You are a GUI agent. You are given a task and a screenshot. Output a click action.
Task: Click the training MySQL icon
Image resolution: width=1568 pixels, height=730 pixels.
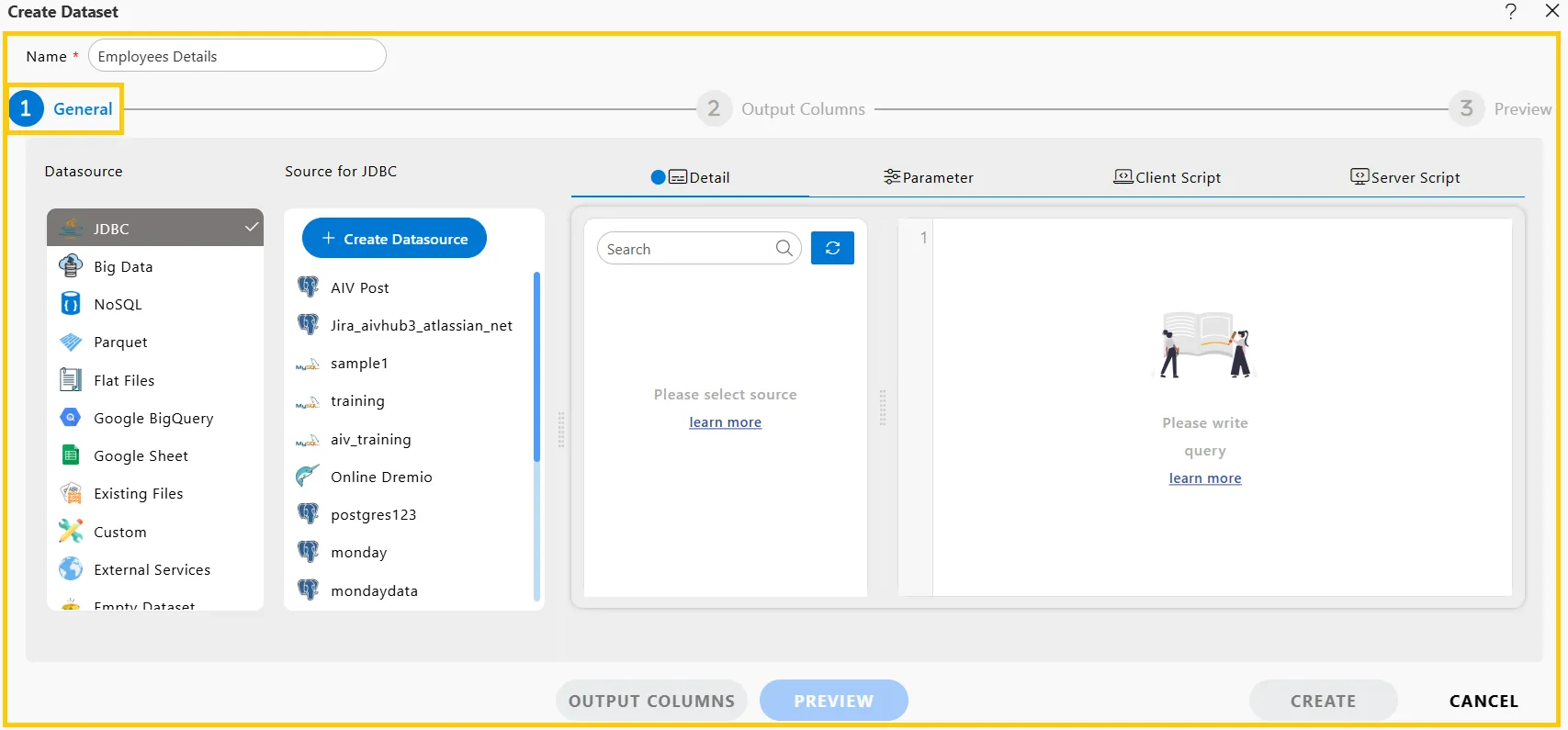click(x=308, y=401)
